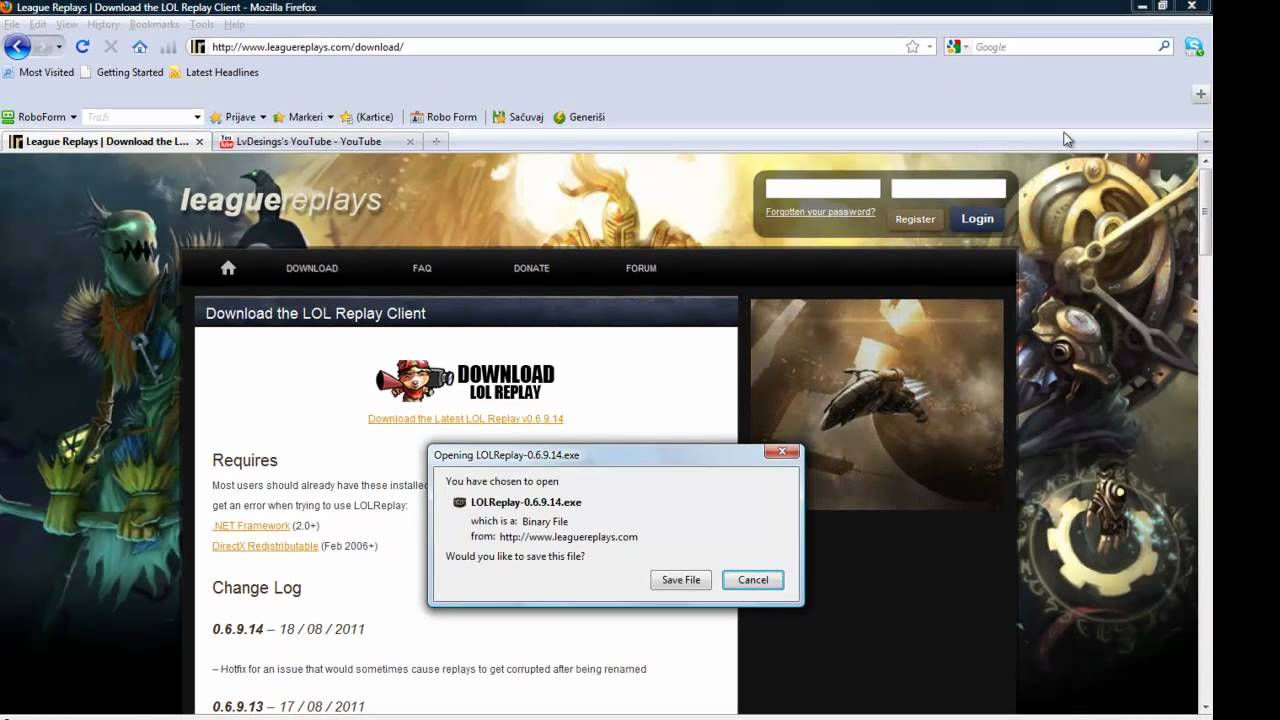
Task: Open the History menu
Action: (103, 24)
